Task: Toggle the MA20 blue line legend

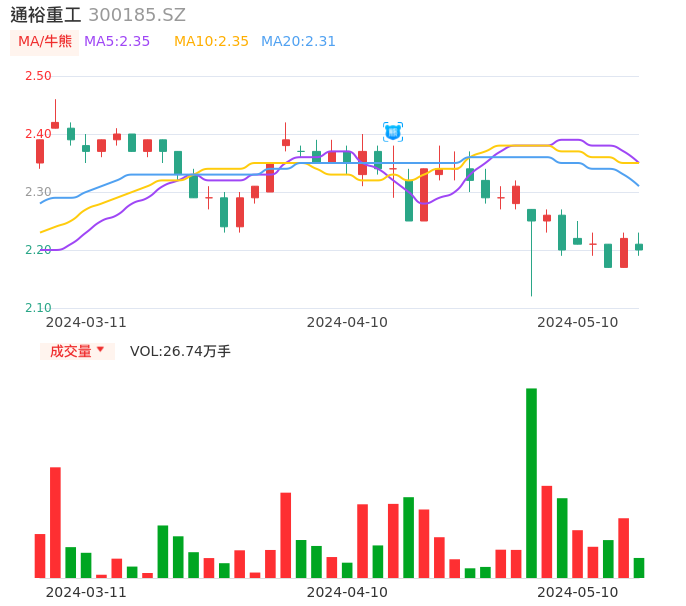Action: pos(298,42)
